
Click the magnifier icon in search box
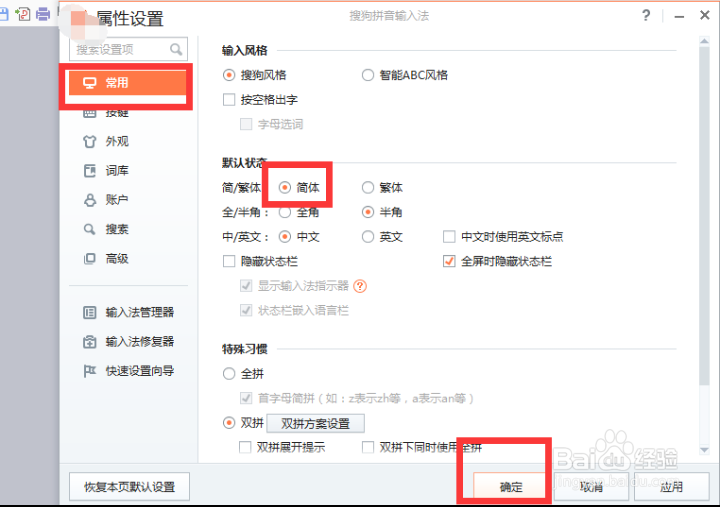(x=176, y=49)
